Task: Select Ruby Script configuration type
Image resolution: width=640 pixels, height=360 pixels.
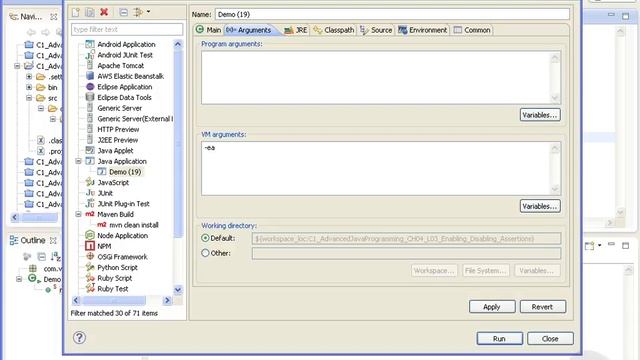Action: click(x=114, y=278)
